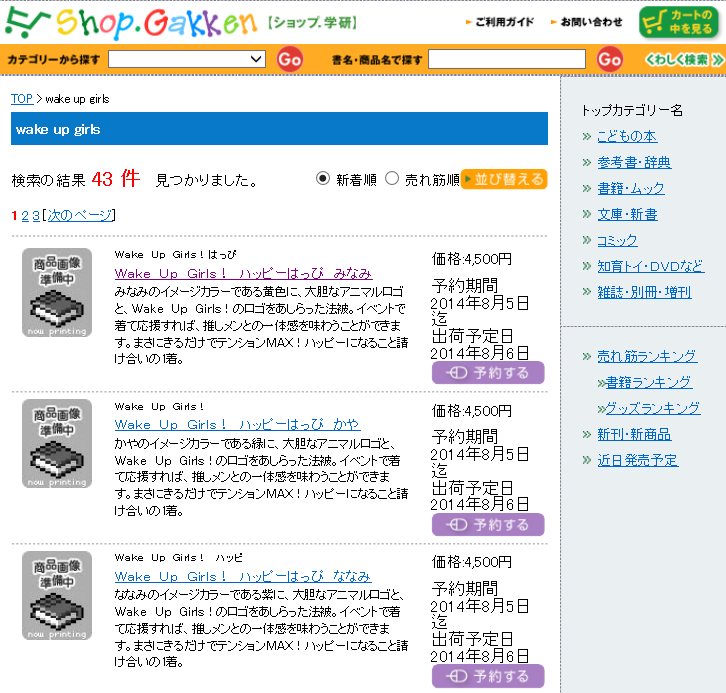Open 文庫・新書 category
The image size is (726, 693).
click(x=627, y=214)
